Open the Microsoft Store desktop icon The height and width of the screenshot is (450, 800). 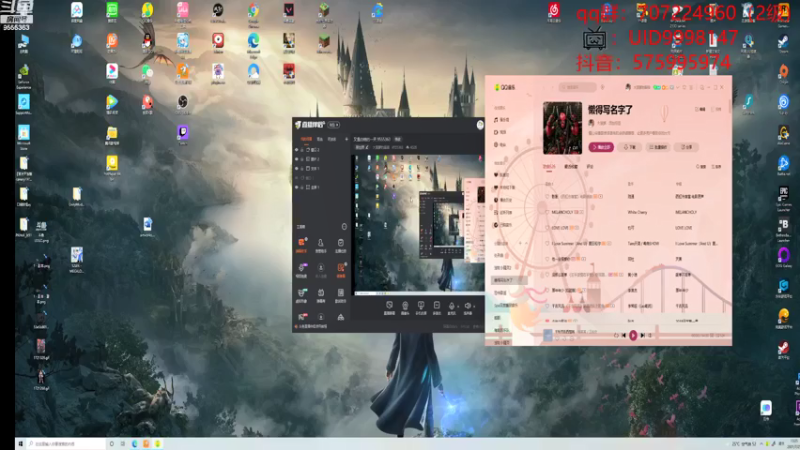click(23, 137)
